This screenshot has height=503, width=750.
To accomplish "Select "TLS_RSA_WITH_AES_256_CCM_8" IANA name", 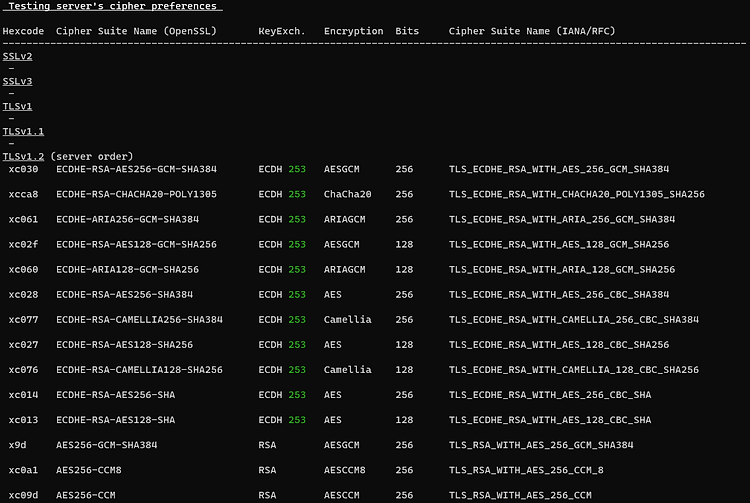I will tap(526, 470).
